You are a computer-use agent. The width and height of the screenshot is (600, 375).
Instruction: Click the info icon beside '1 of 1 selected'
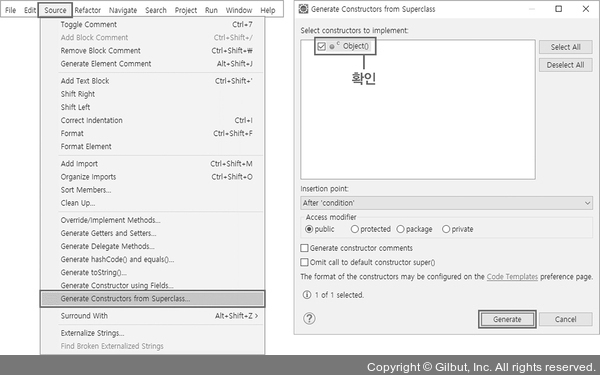point(307,295)
